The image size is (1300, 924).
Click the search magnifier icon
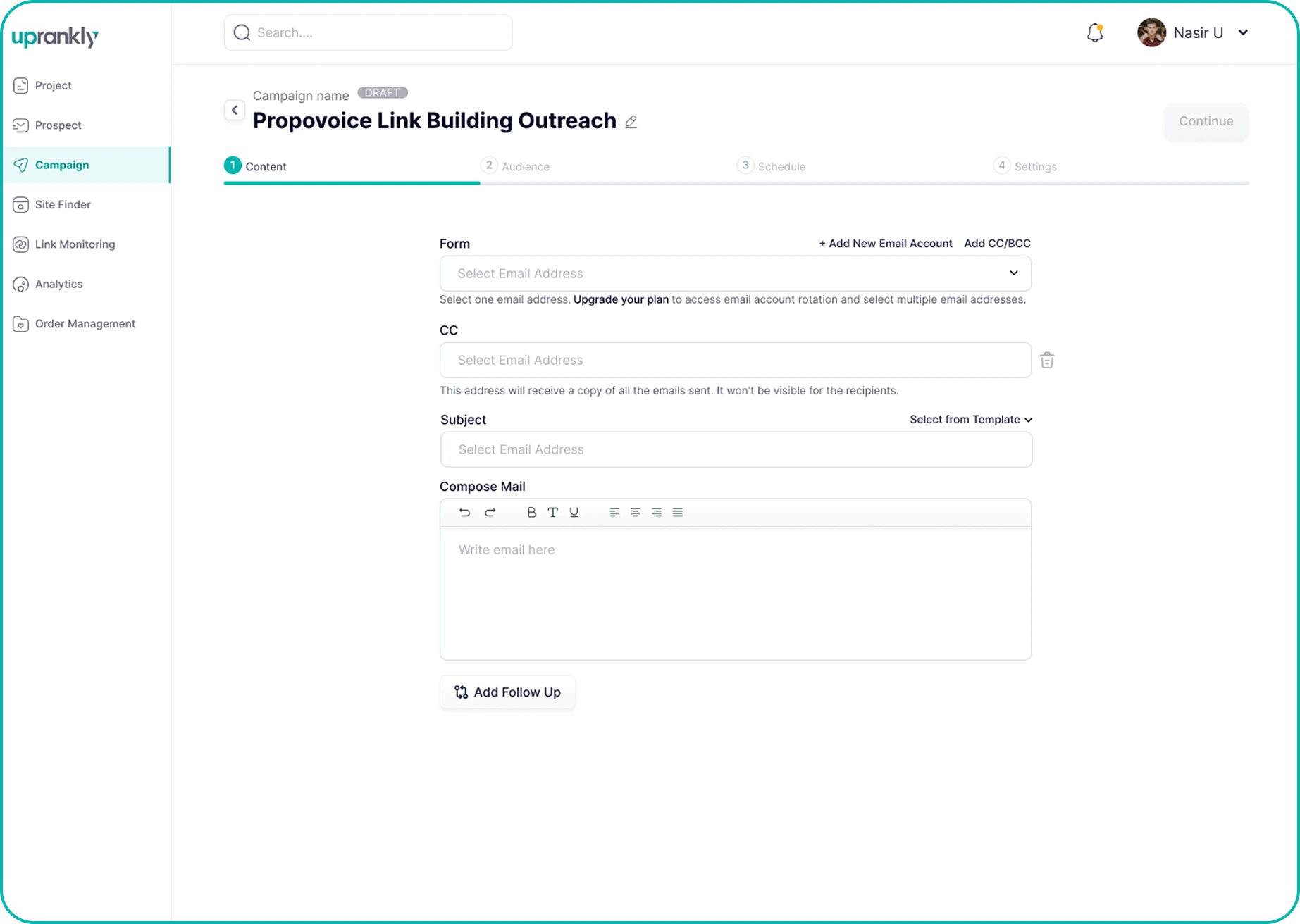pyautogui.click(x=242, y=32)
